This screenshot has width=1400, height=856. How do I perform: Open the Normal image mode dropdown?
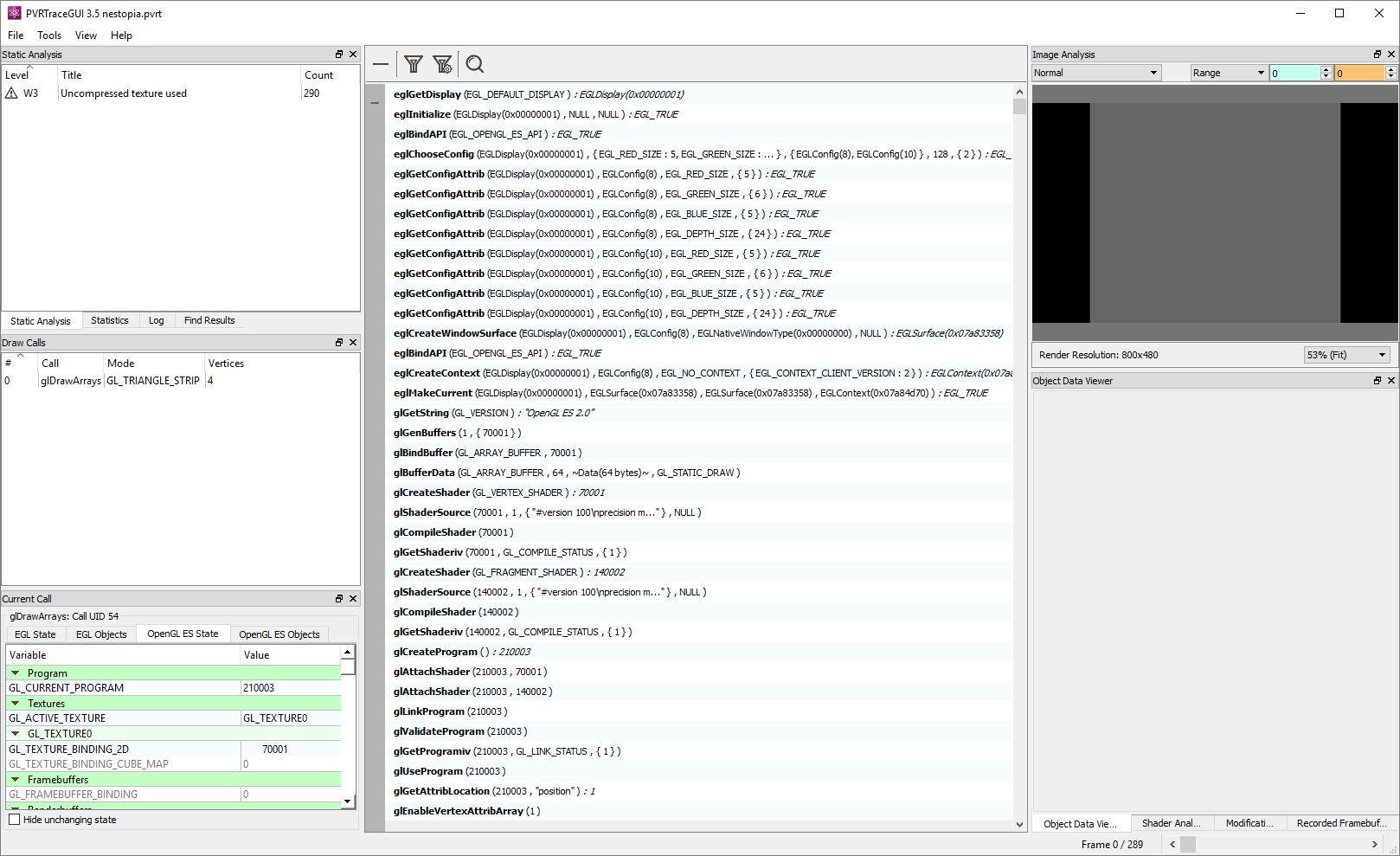click(x=1095, y=73)
